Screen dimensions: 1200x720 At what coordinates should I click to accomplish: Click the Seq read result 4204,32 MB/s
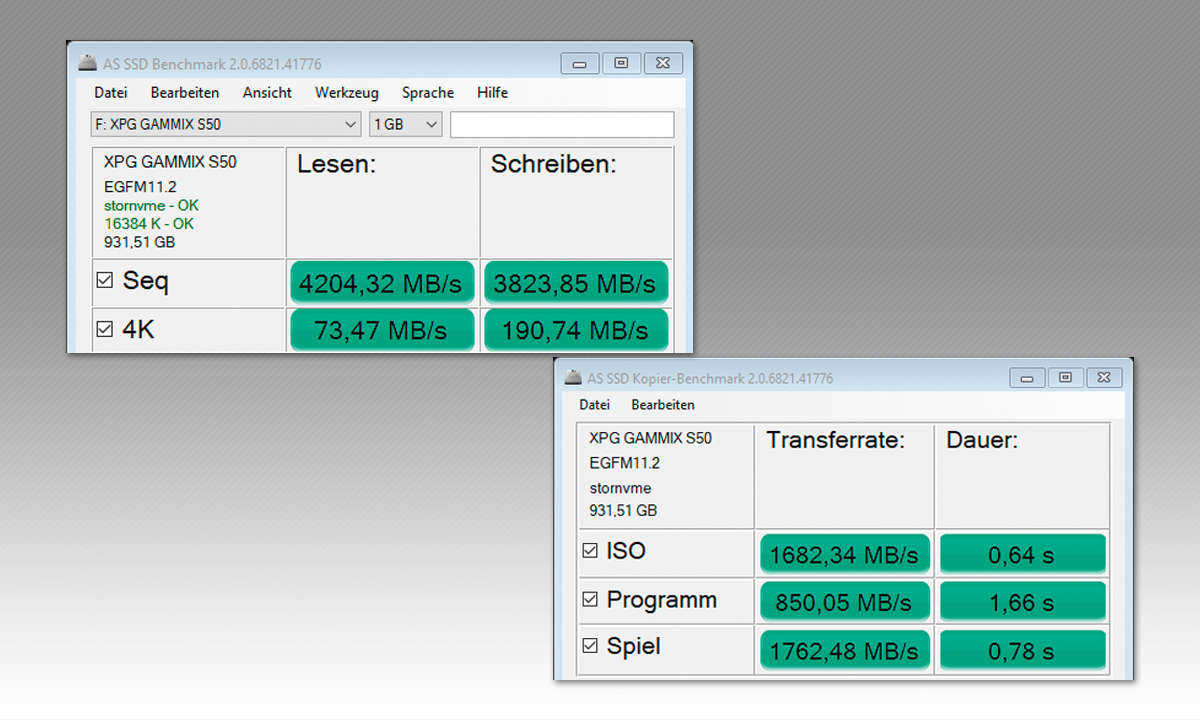(381, 284)
